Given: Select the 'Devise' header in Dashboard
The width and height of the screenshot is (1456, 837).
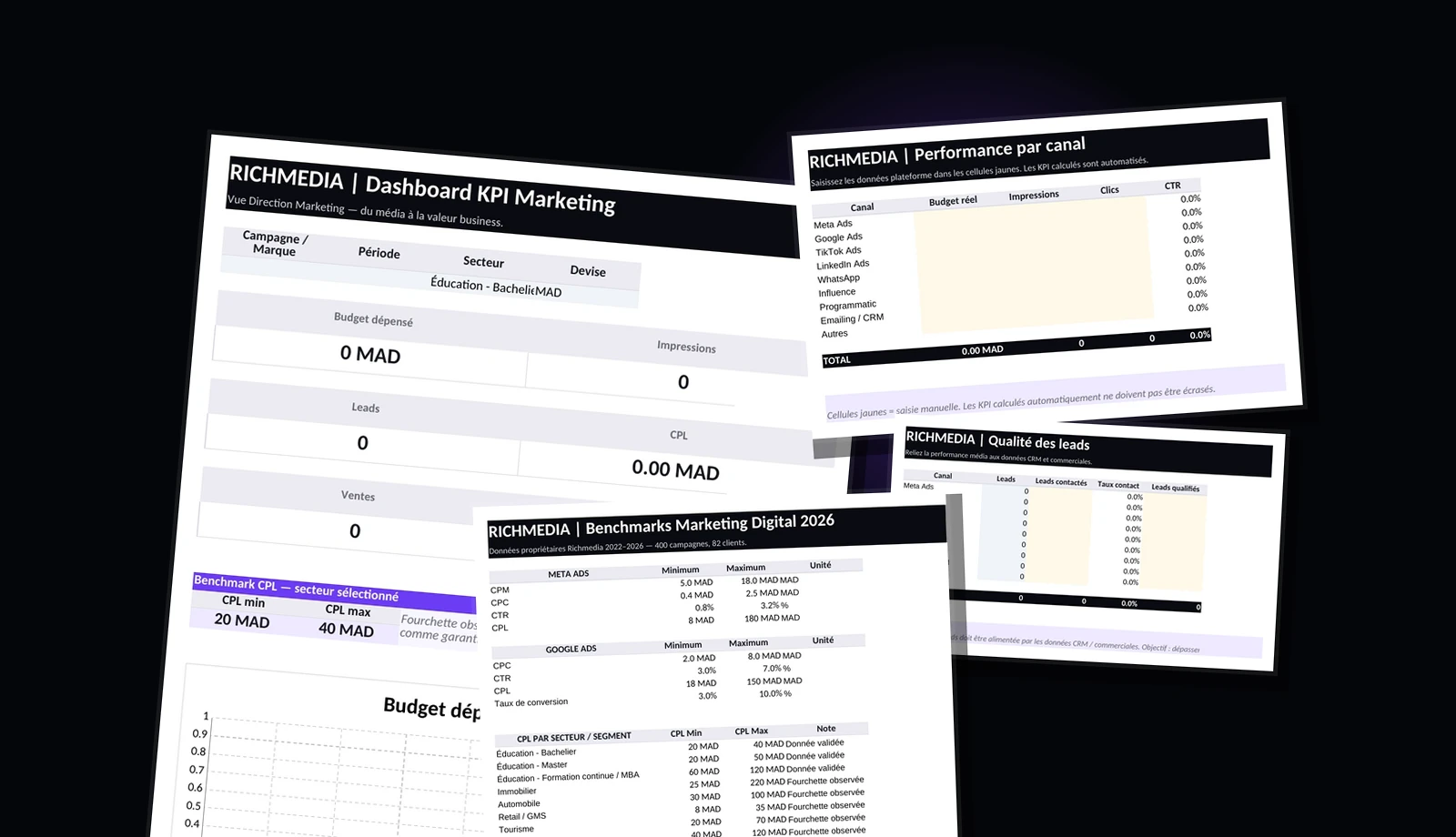Looking at the screenshot, I should click(x=588, y=270).
